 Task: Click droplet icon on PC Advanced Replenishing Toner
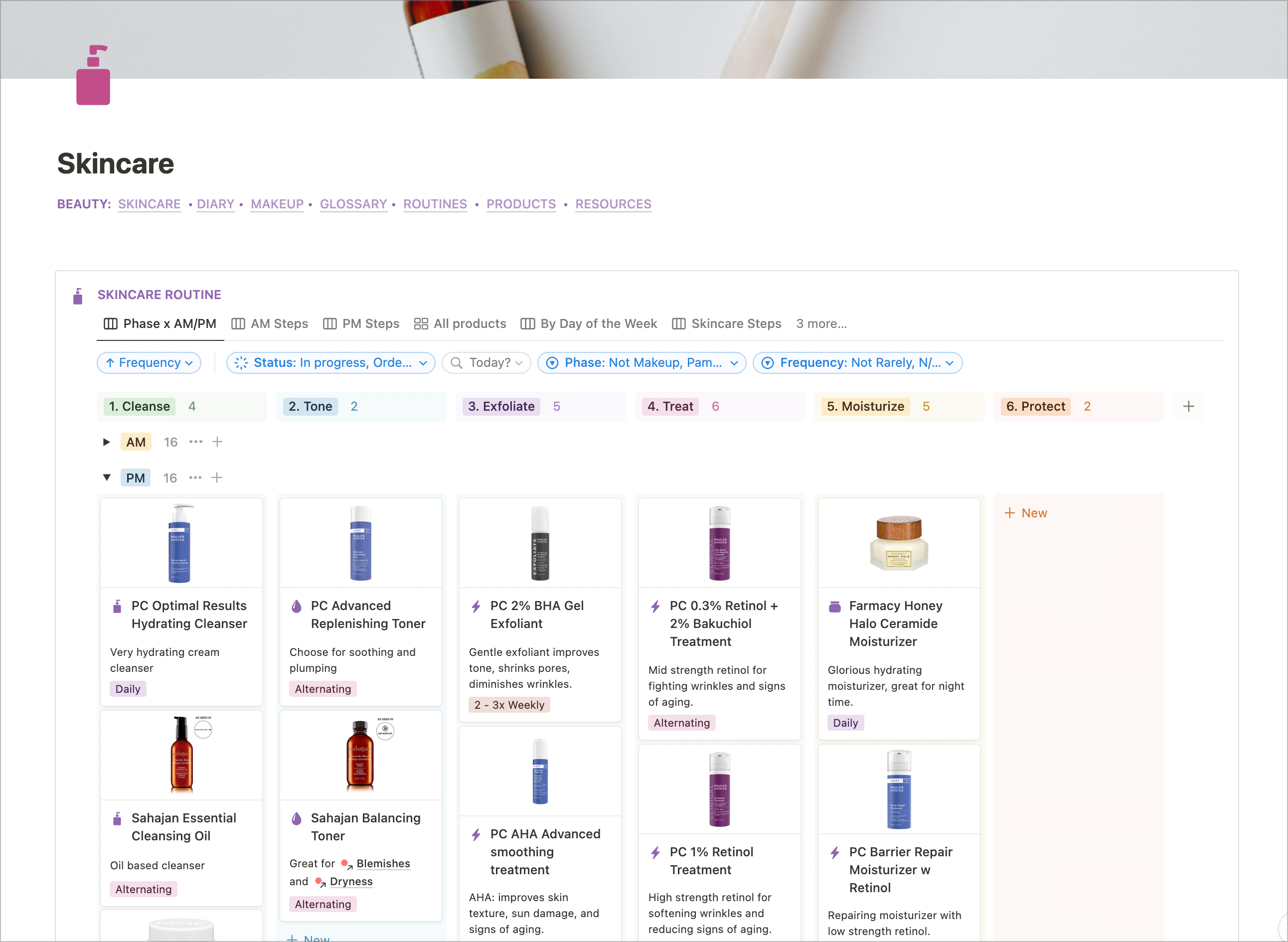click(x=297, y=606)
